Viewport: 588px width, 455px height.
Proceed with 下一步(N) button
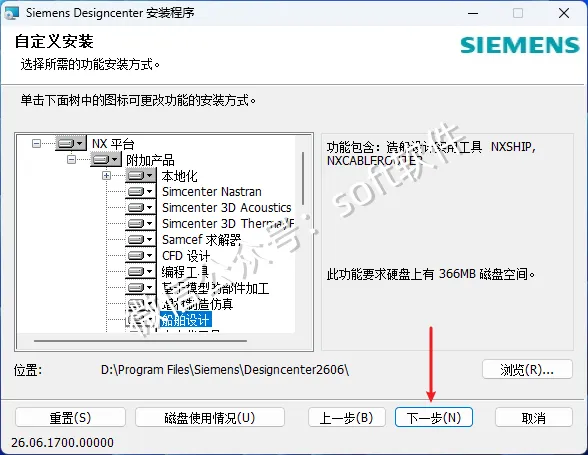pos(434,417)
